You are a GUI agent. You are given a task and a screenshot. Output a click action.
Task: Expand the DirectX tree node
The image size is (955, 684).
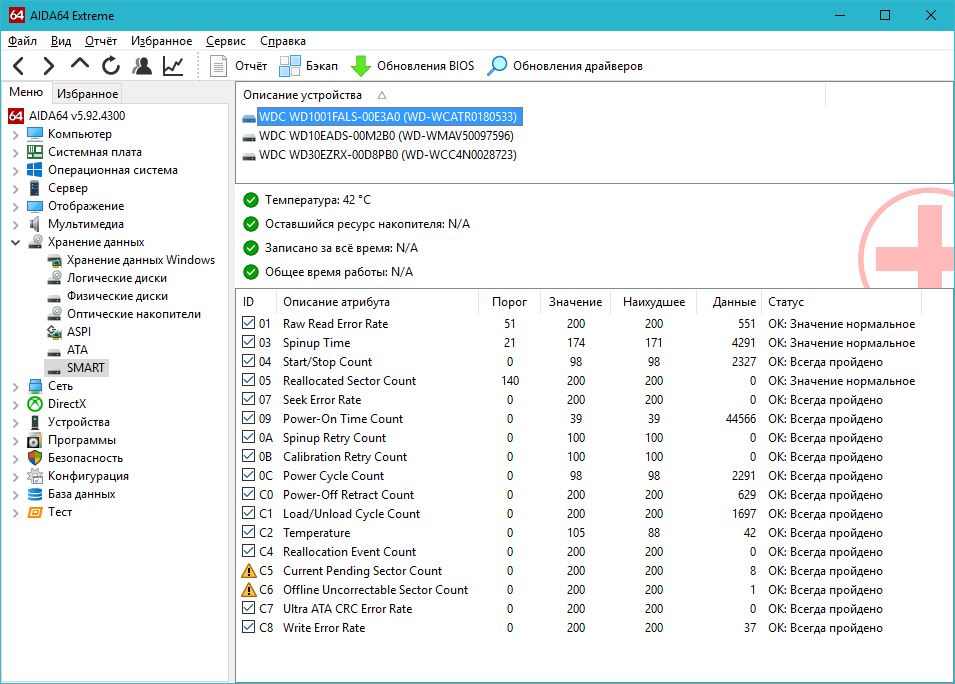point(16,404)
